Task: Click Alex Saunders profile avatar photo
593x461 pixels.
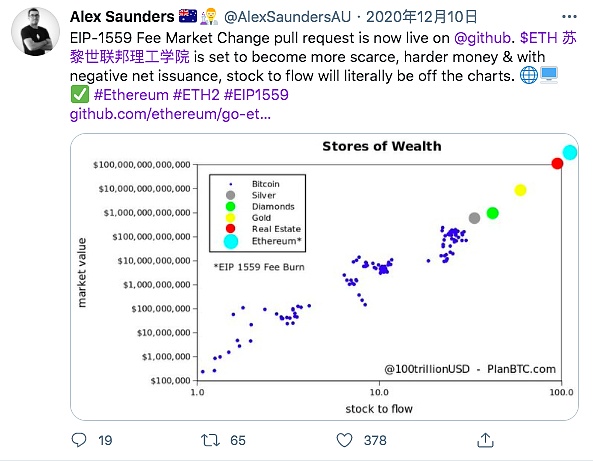Action: pyautogui.click(x=36, y=31)
